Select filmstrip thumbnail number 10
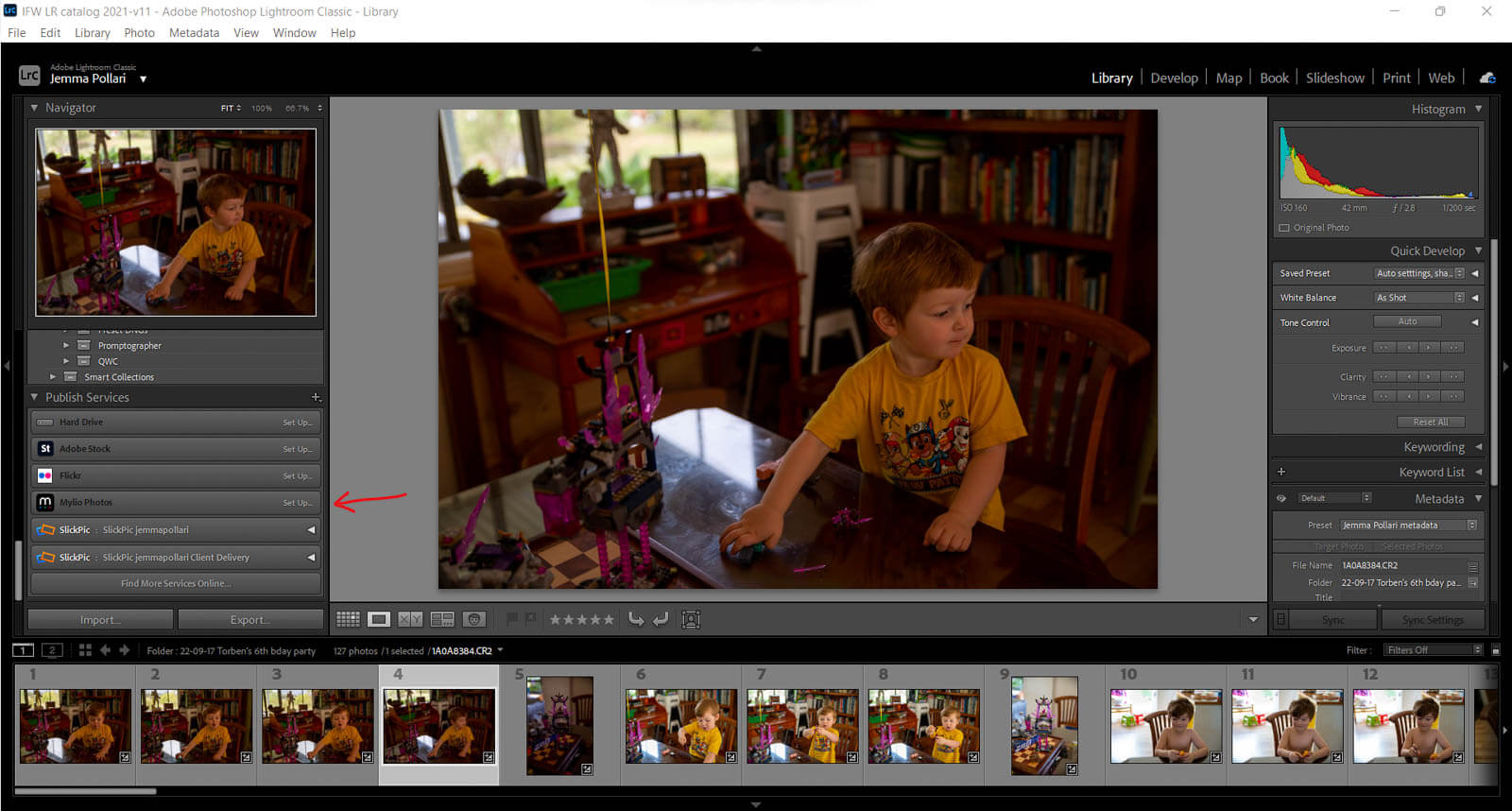Viewport: 1512px width, 811px height. [x=1165, y=726]
